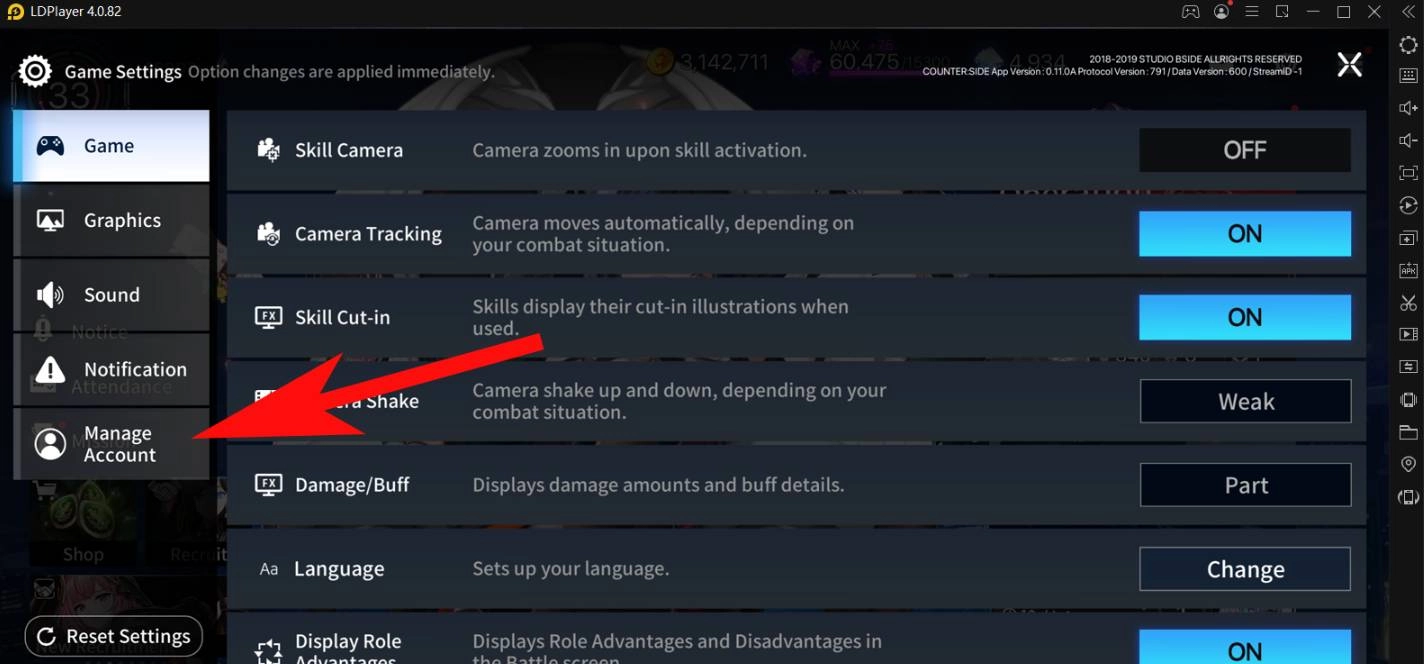Switch to the Sound settings tab
Image resolution: width=1424 pixels, height=664 pixels.
click(111, 295)
